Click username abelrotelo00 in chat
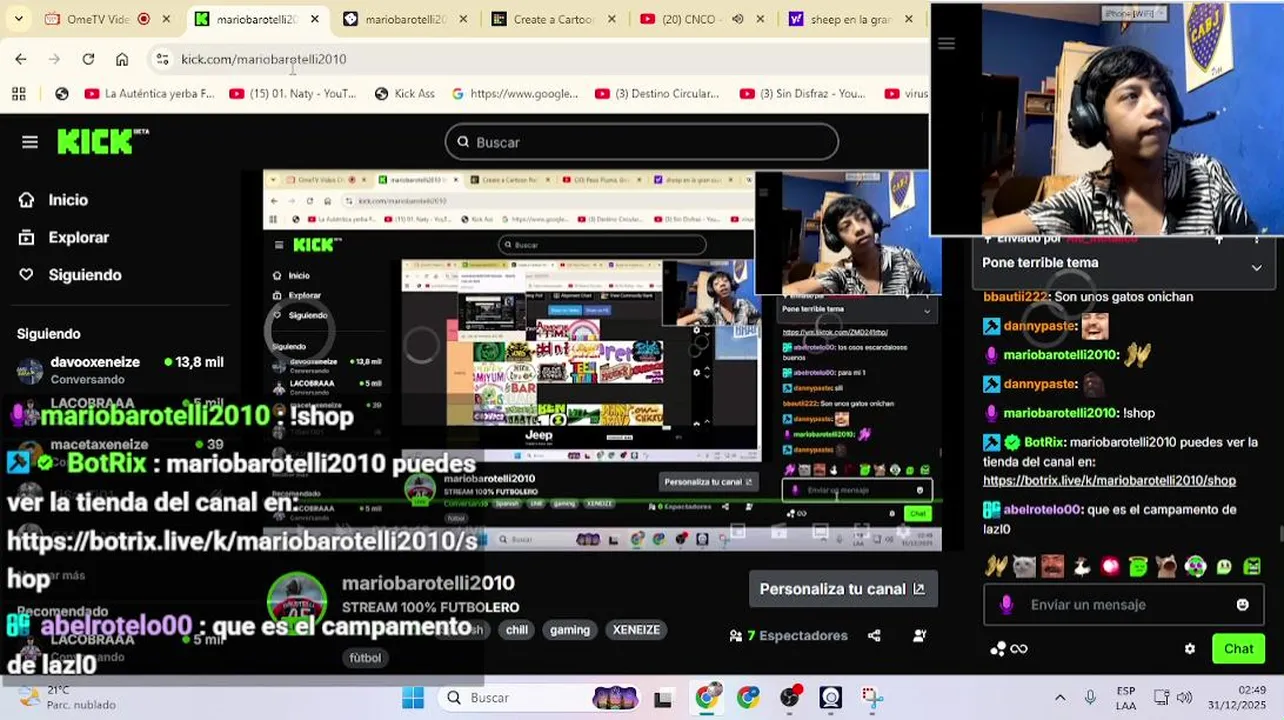Image resolution: width=1284 pixels, height=720 pixels. pyautogui.click(x=1042, y=510)
